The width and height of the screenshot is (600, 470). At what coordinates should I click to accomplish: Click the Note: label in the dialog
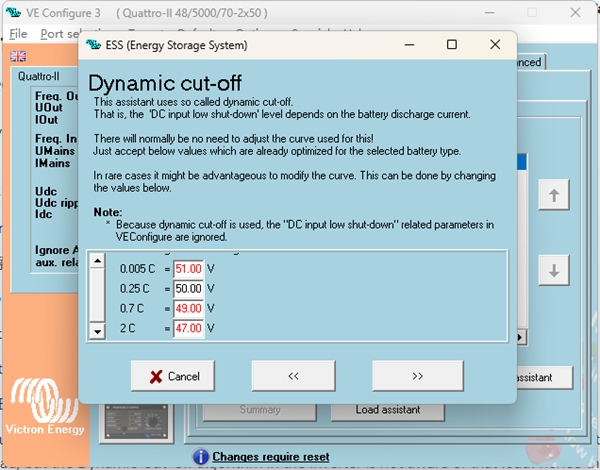[108, 212]
